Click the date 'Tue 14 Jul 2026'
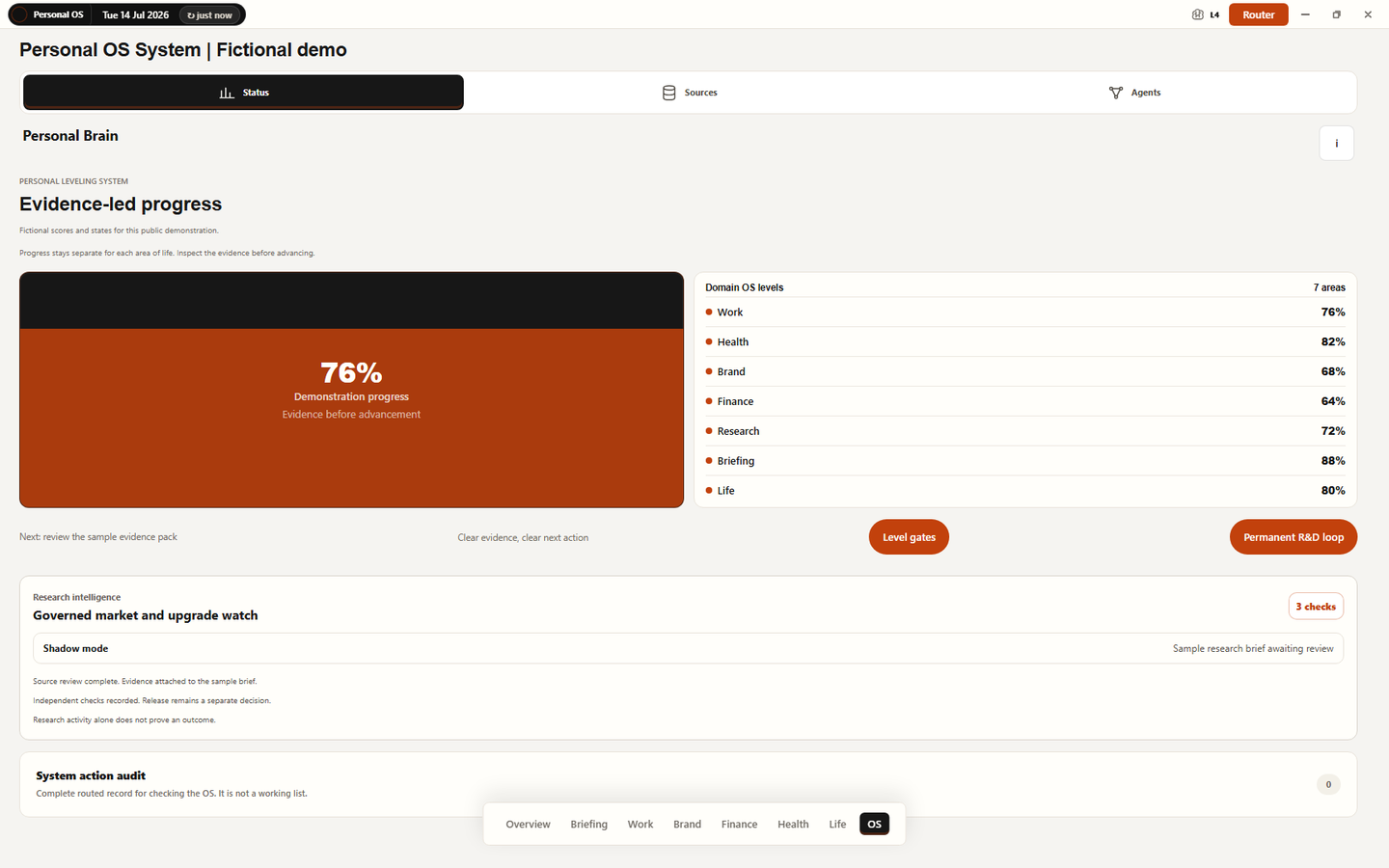Image resolution: width=1389 pixels, height=868 pixels. click(135, 14)
